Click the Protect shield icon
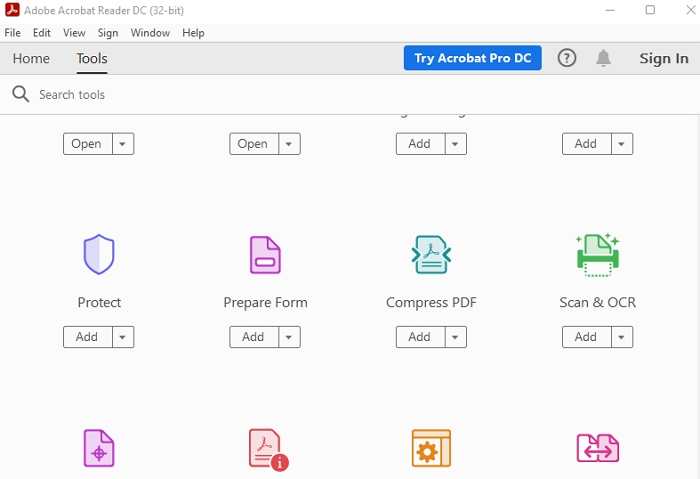 pyautogui.click(x=99, y=254)
